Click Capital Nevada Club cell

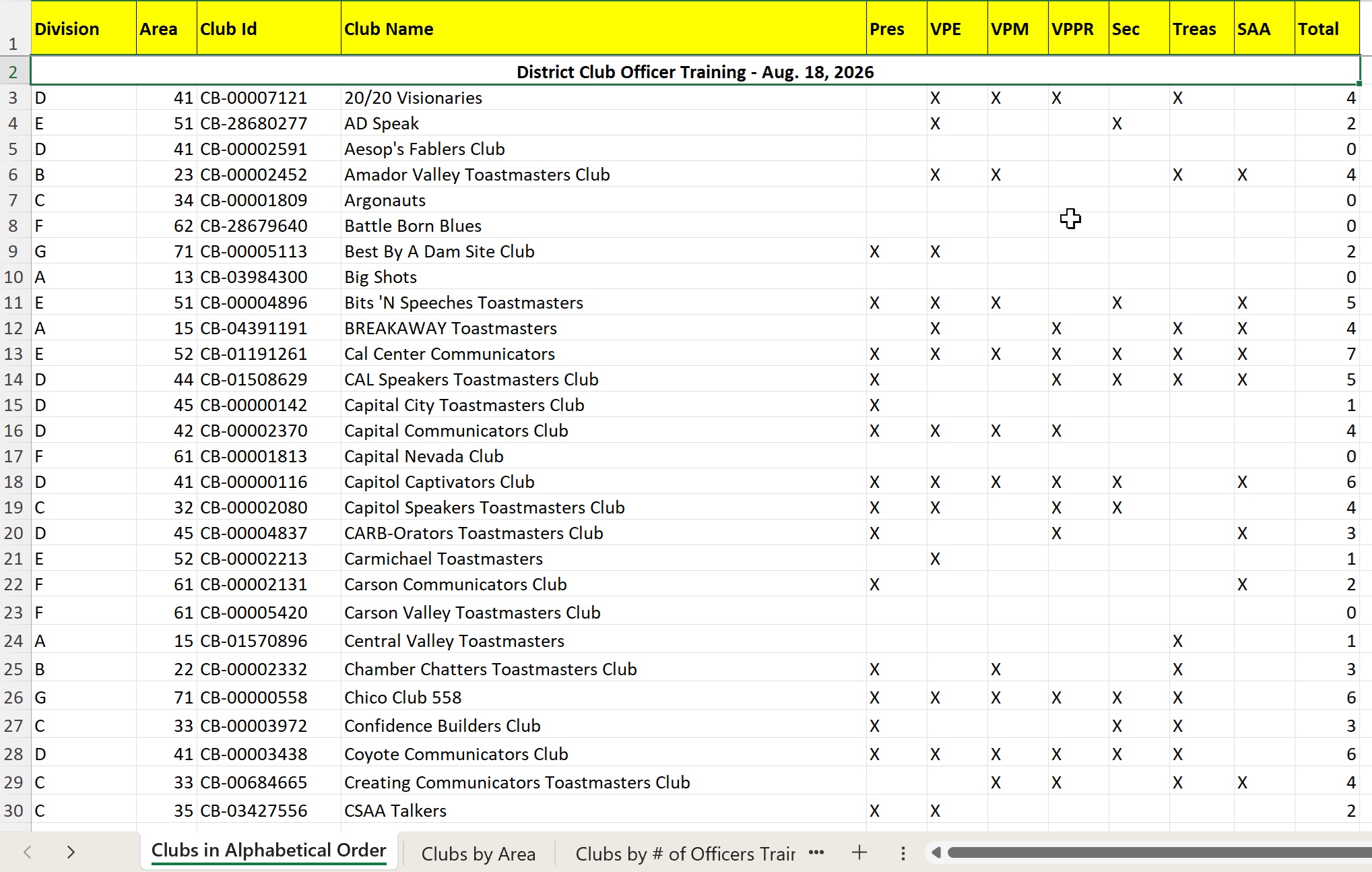pos(603,456)
